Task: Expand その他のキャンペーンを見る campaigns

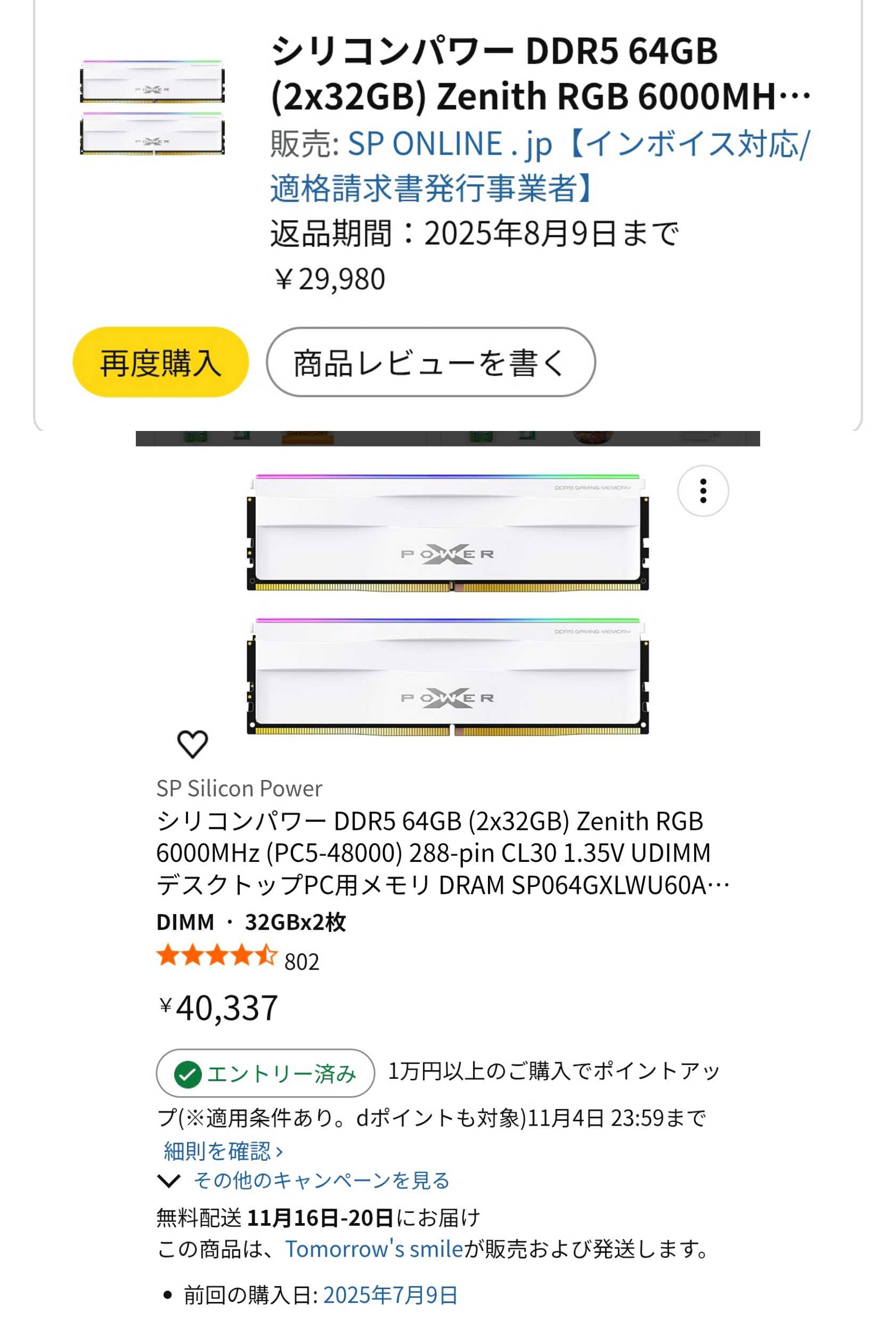Action: tap(322, 1181)
